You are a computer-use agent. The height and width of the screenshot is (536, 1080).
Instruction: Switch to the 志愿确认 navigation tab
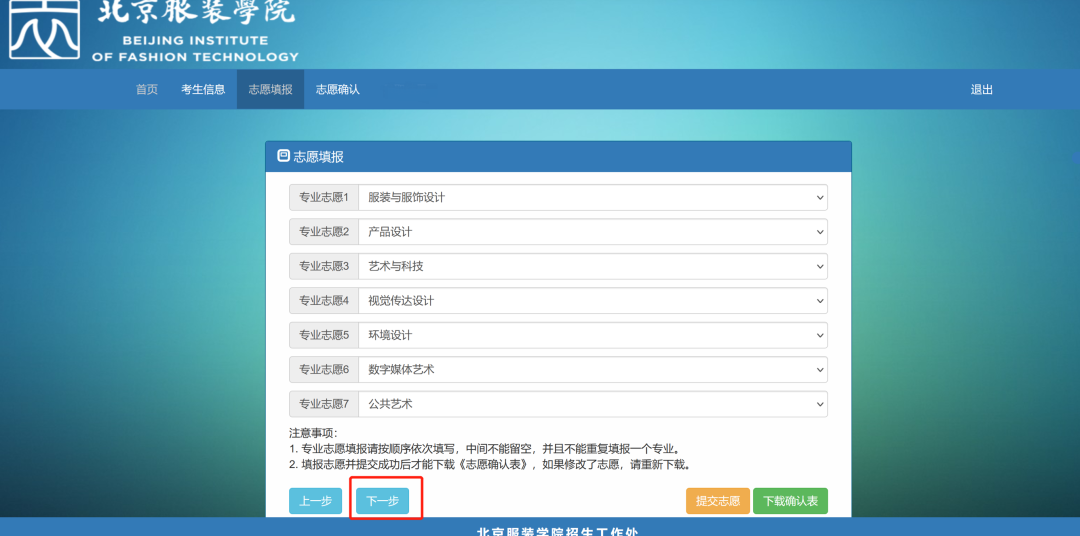pyautogui.click(x=338, y=90)
